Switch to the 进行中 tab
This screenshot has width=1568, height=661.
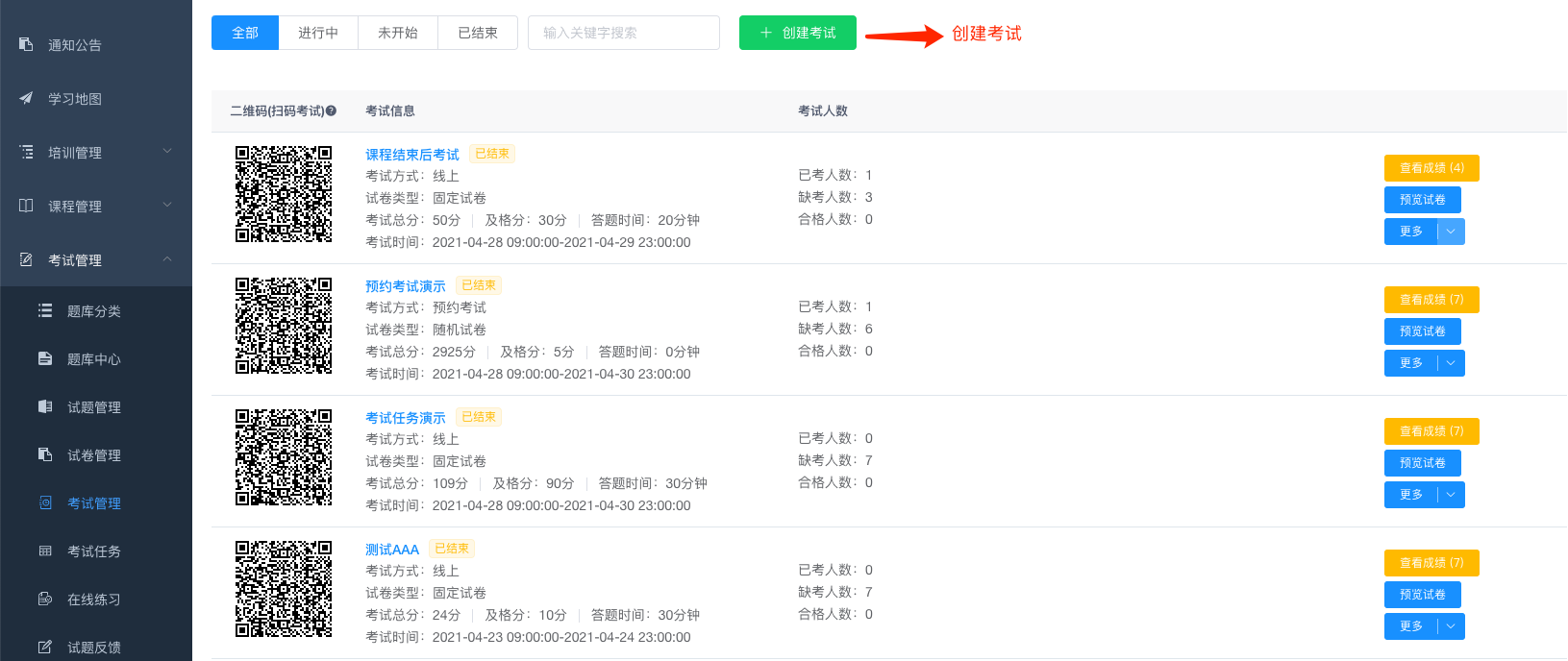318,33
